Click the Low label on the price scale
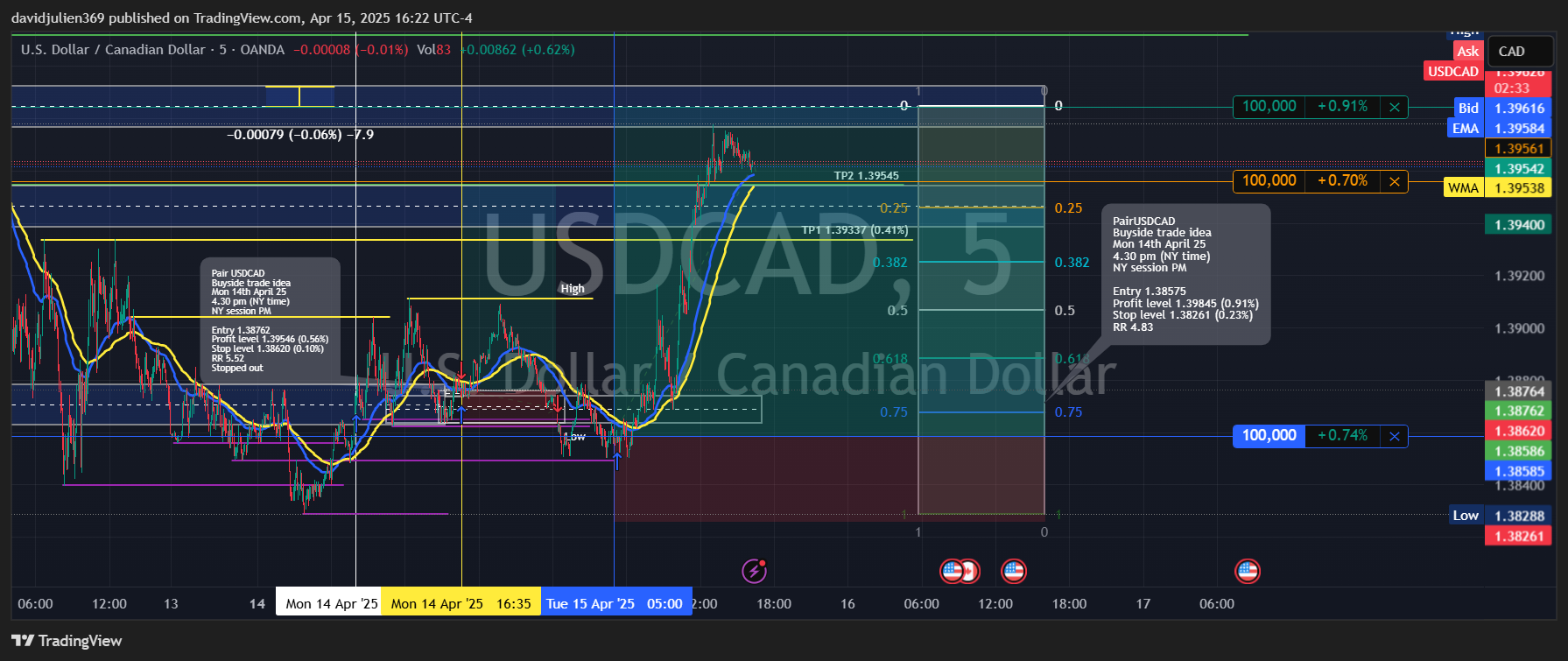The height and width of the screenshot is (661, 1568). click(x=1466, y=516)
